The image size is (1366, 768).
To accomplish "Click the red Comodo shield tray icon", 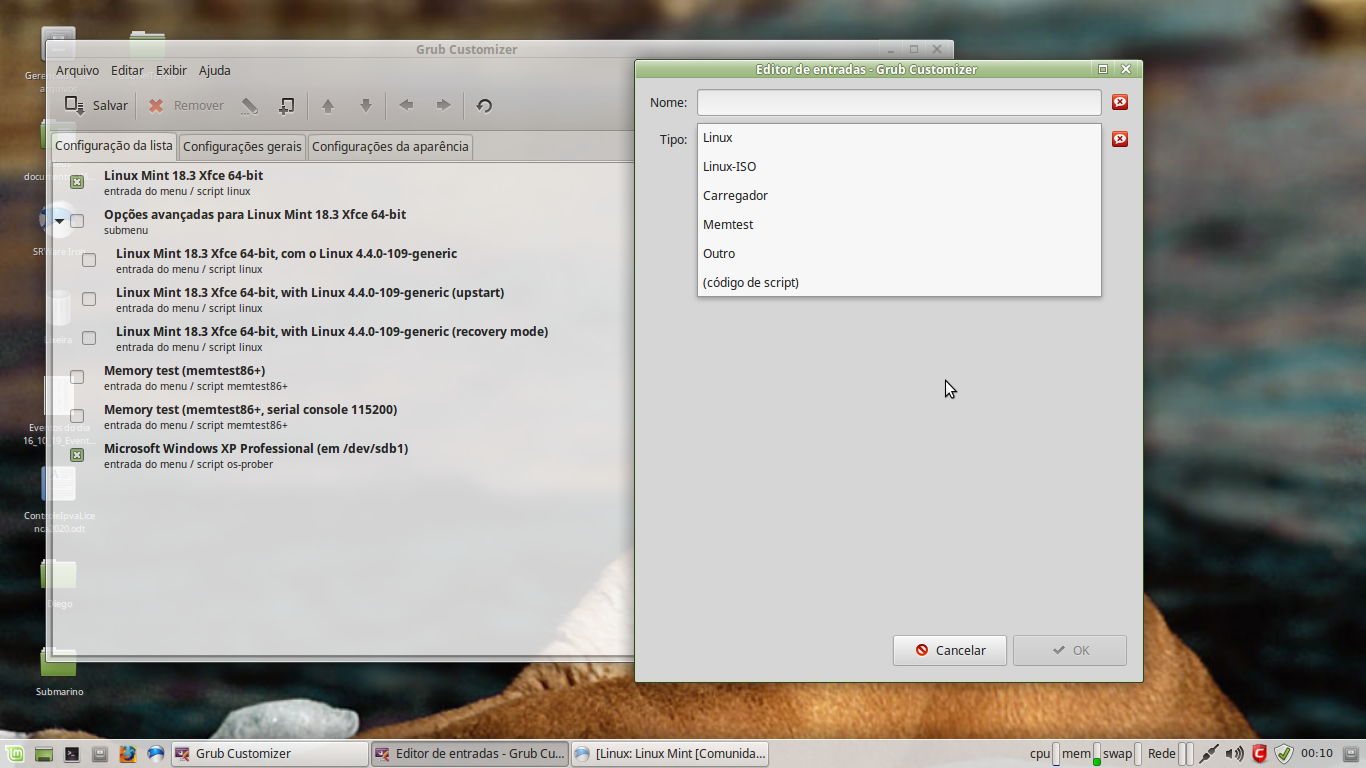I will [1260, 753].
